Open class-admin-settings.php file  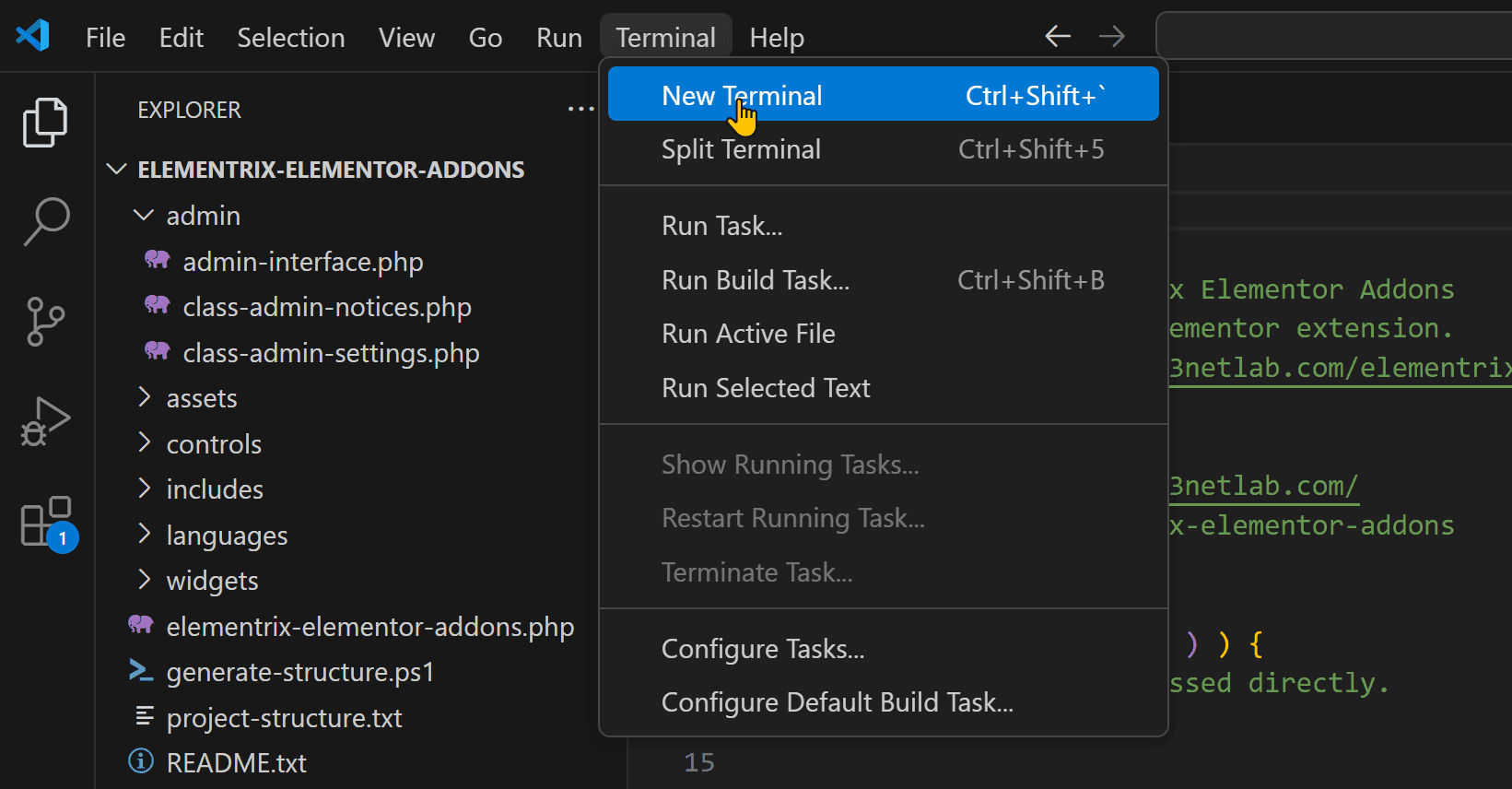[331, 353]
